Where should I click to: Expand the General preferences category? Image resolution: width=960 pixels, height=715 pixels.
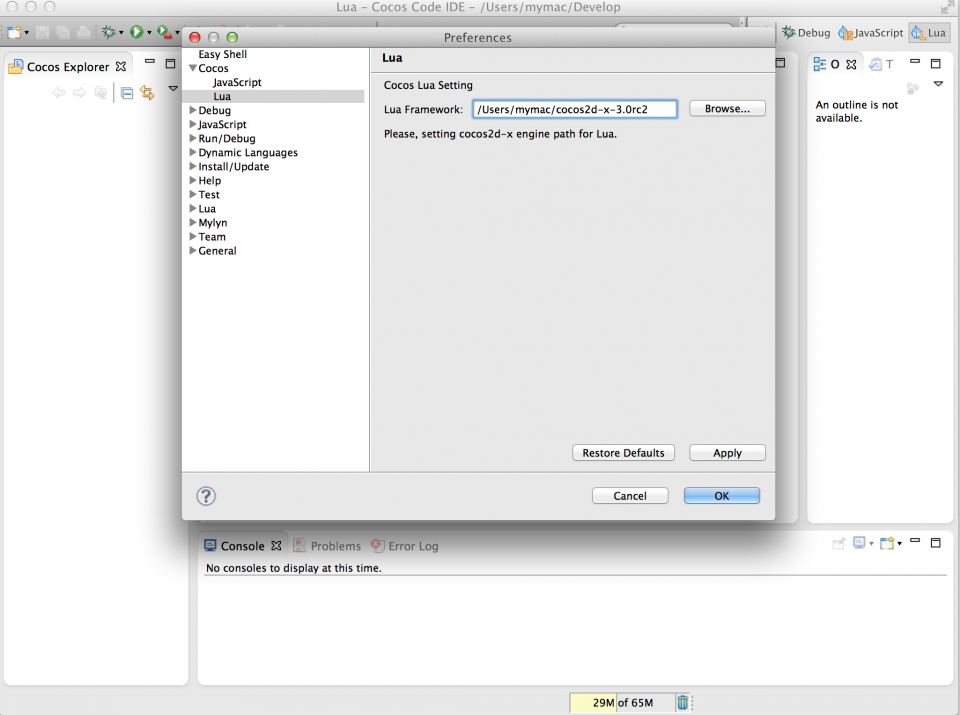tap(193, 251)
